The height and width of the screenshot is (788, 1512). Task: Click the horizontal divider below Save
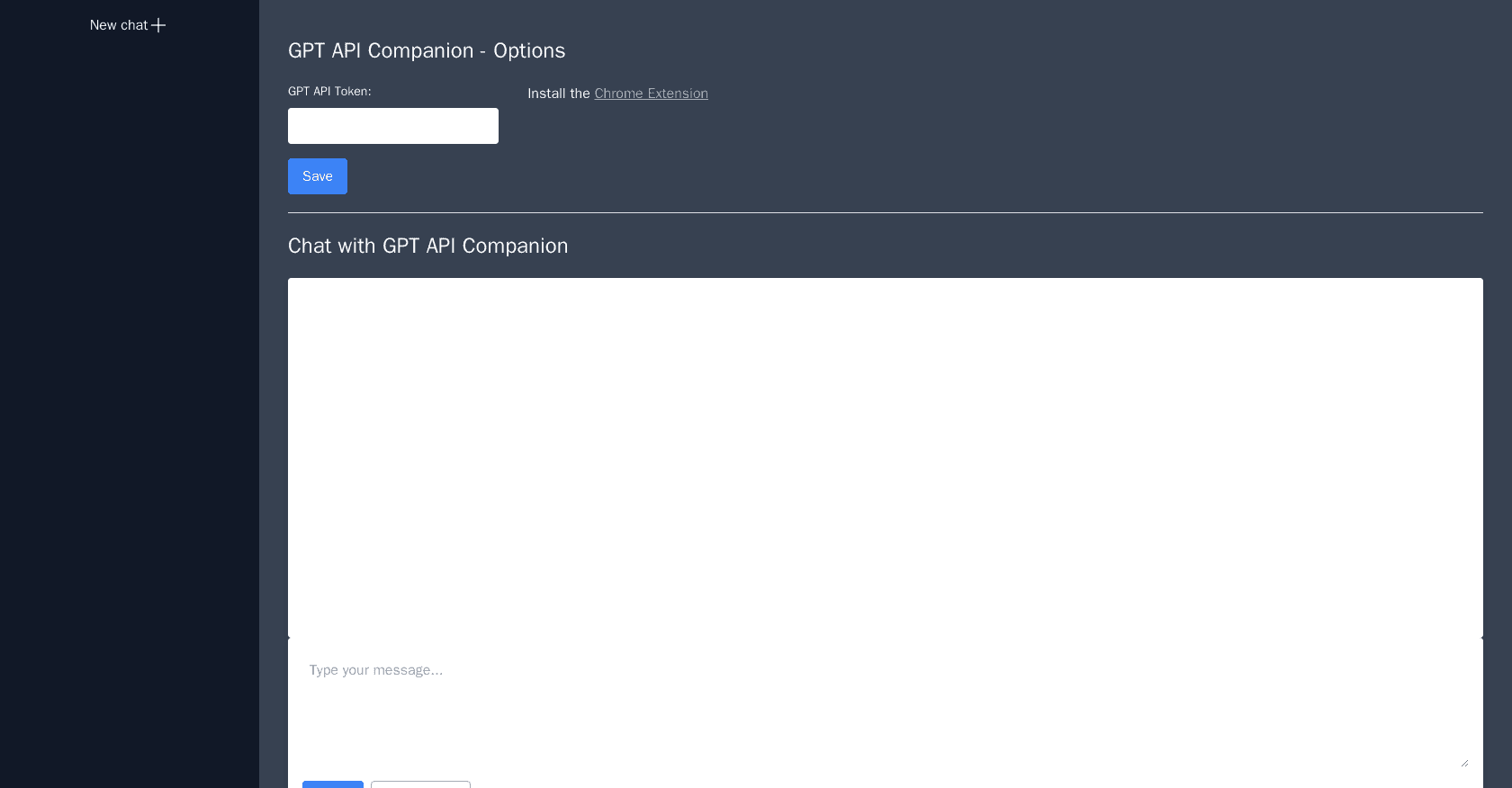click(x=885, y=212)
